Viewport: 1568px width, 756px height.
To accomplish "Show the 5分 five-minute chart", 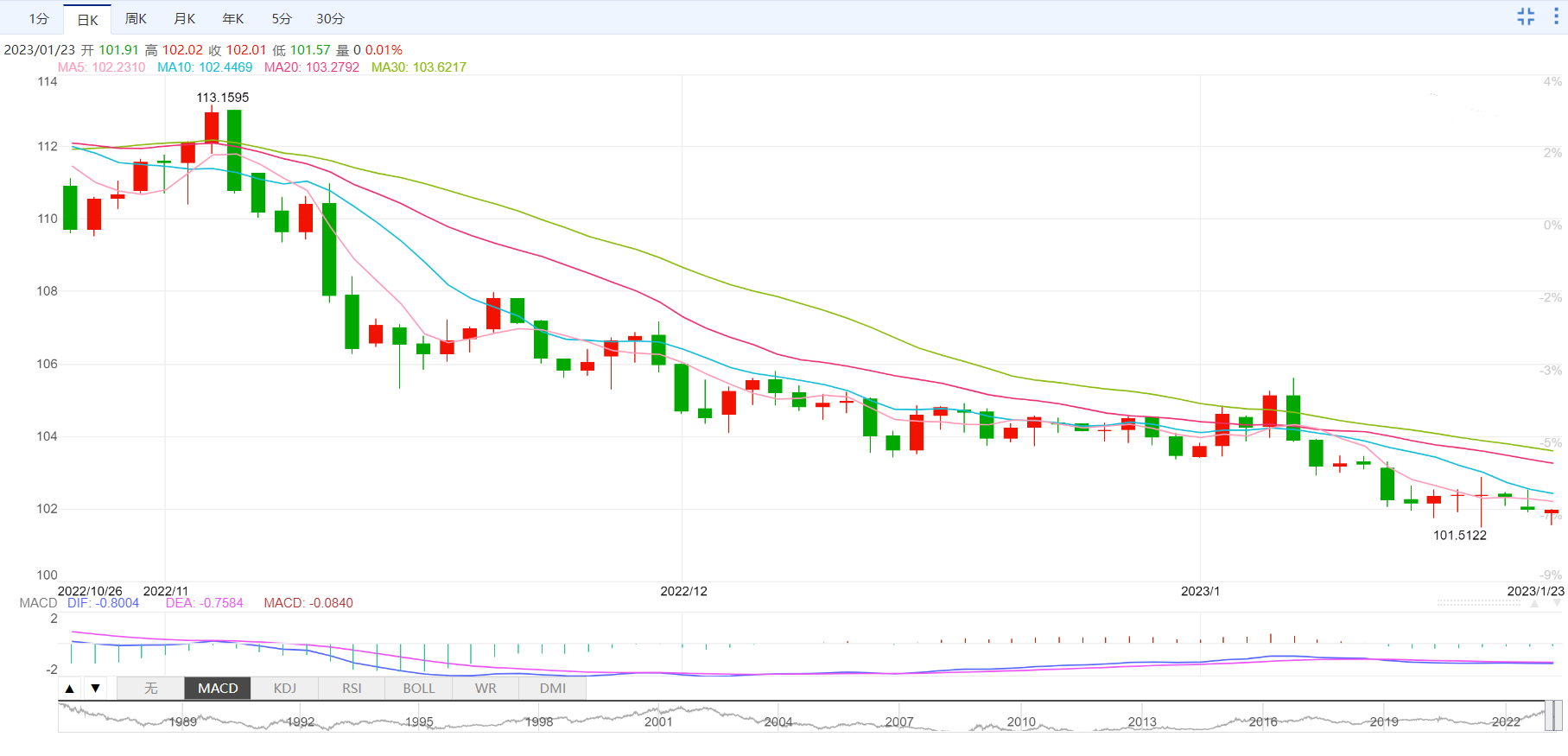I will click(x=282, y=18).
